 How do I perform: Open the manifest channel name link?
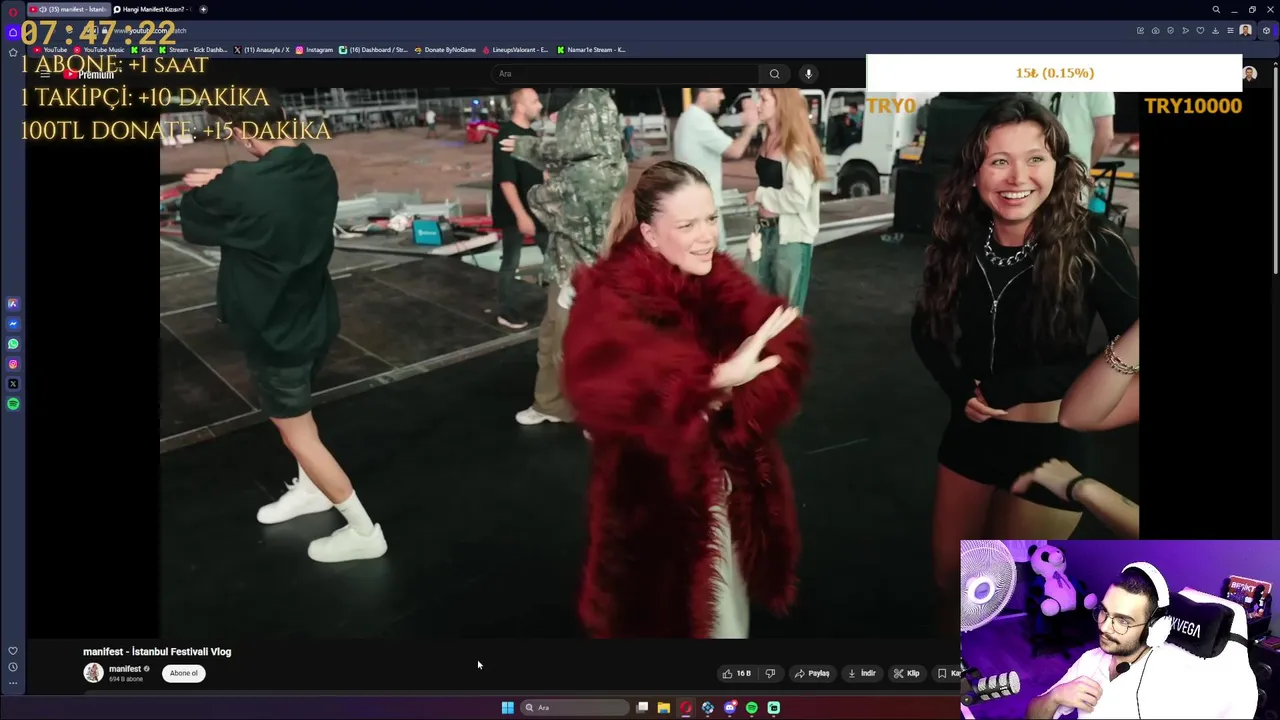click(125, 669)
